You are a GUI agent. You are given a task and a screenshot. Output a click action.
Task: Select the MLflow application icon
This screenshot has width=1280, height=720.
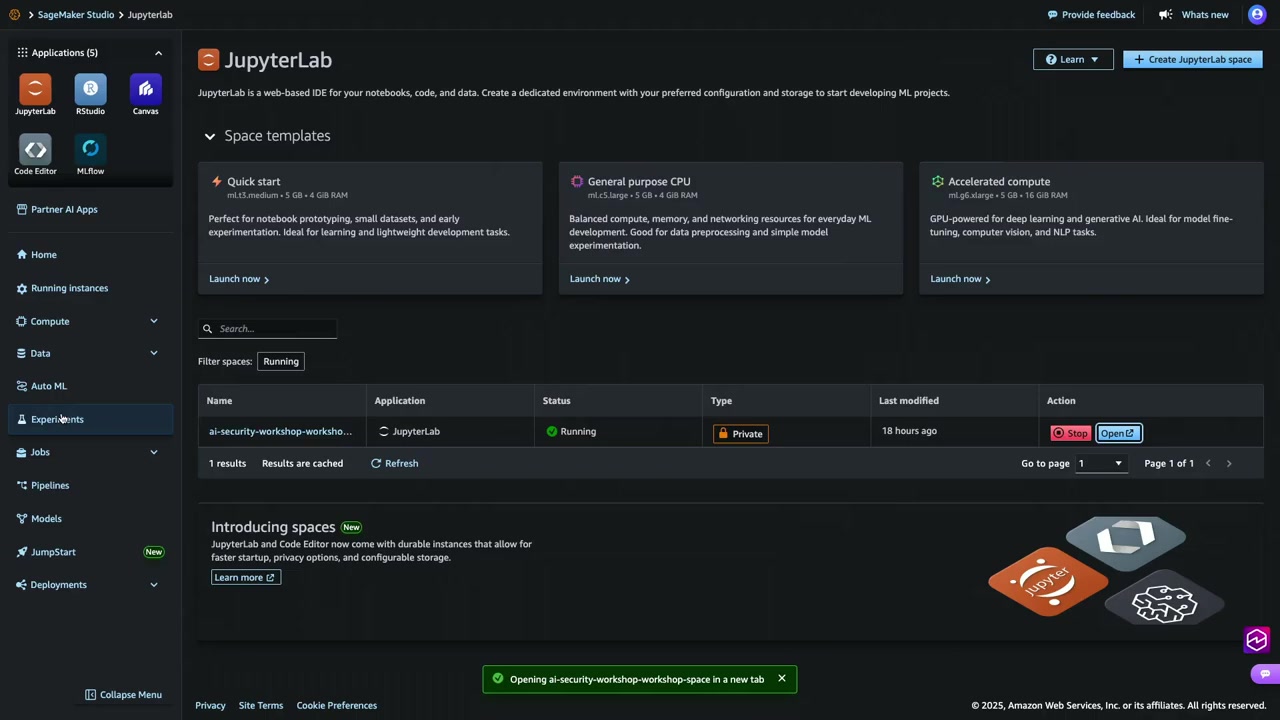[90, 151]
